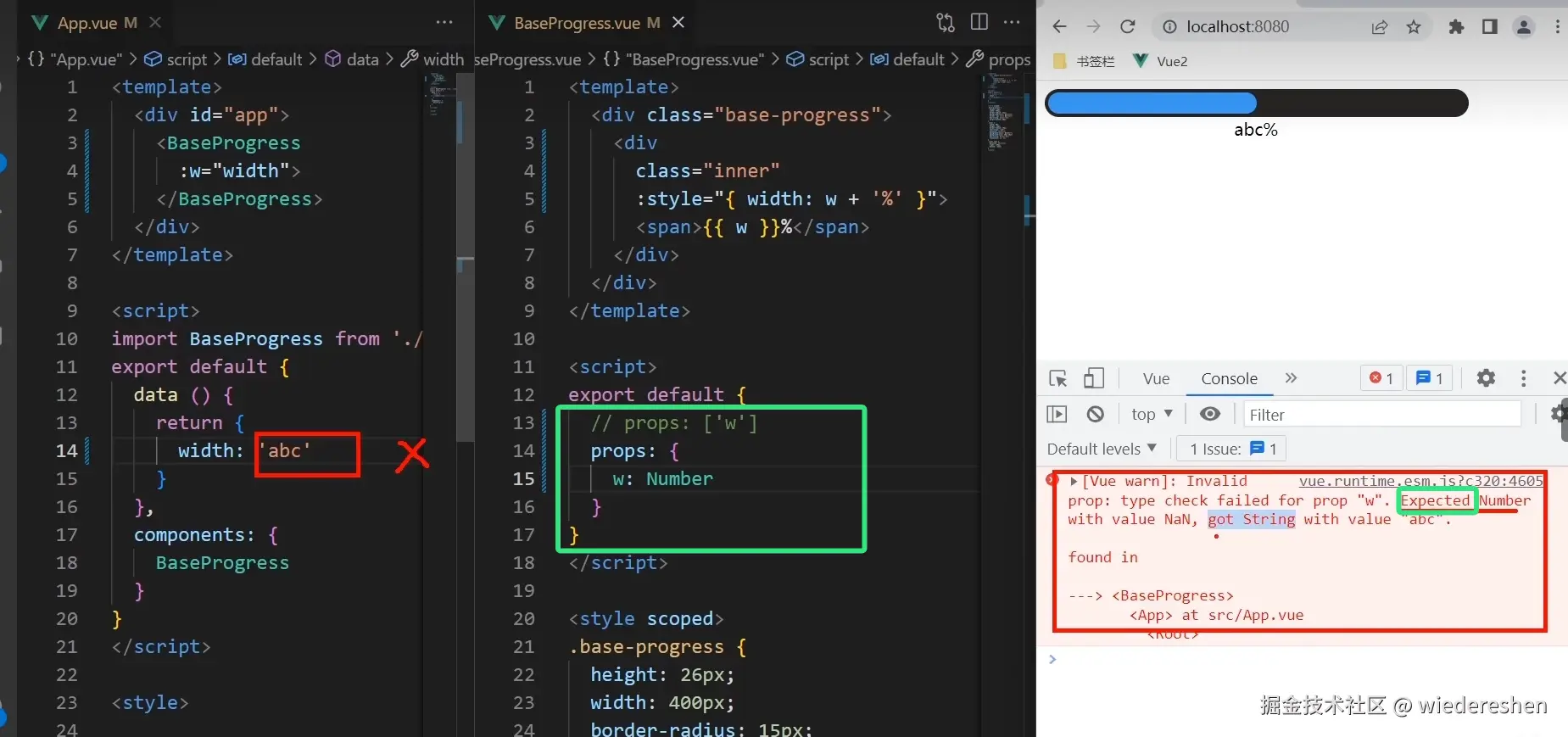Open vue.runtime.esm.js source link

point(1421,481)
